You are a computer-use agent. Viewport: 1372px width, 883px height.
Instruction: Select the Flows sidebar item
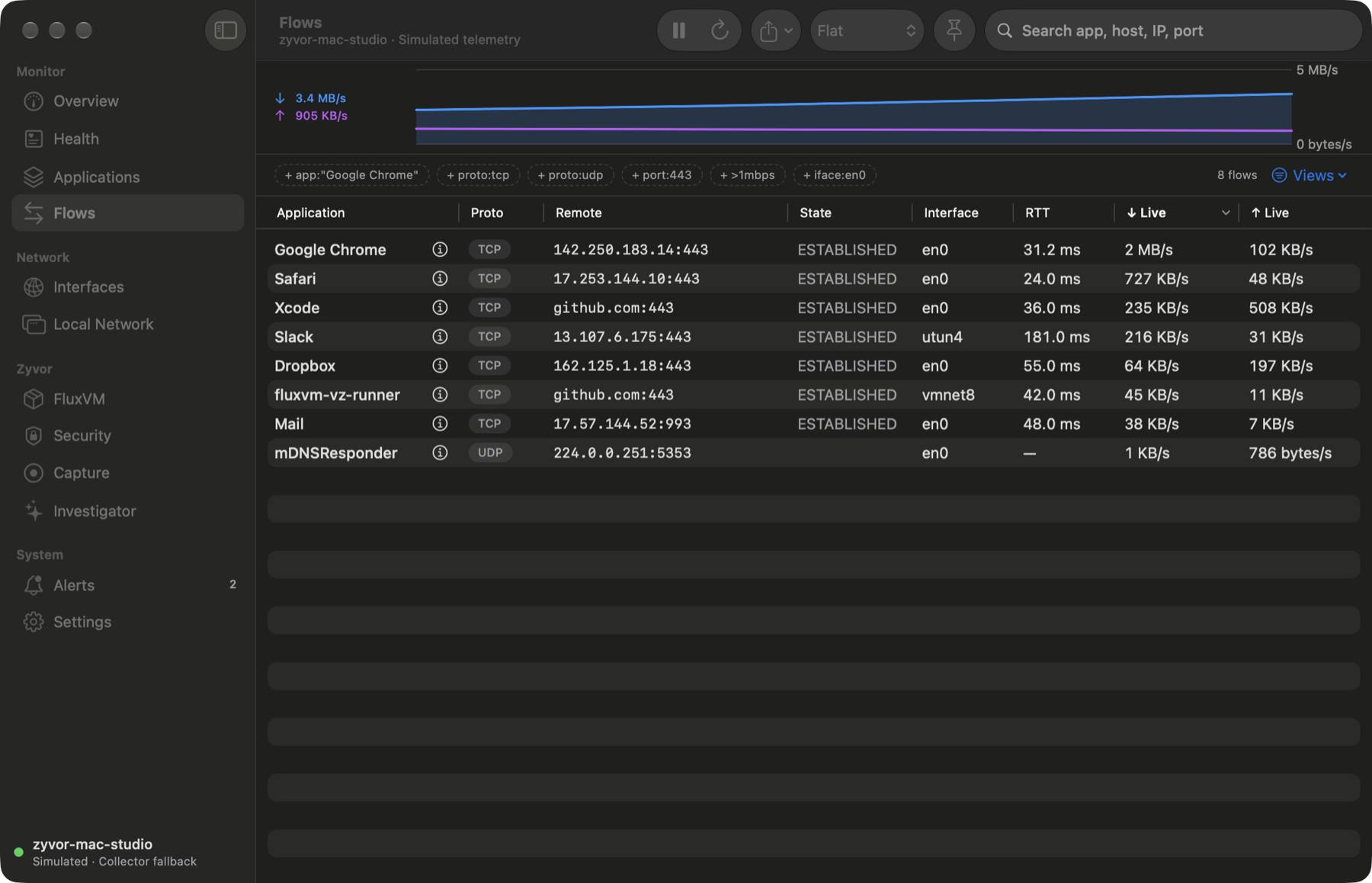click(128, 213)
